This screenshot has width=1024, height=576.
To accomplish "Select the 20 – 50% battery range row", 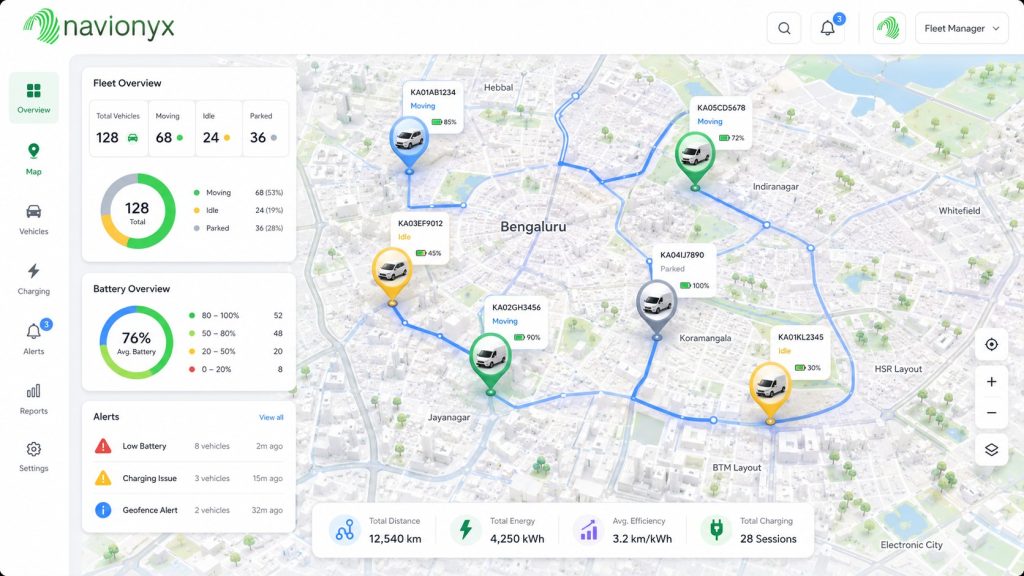I will tap(235, 351).
